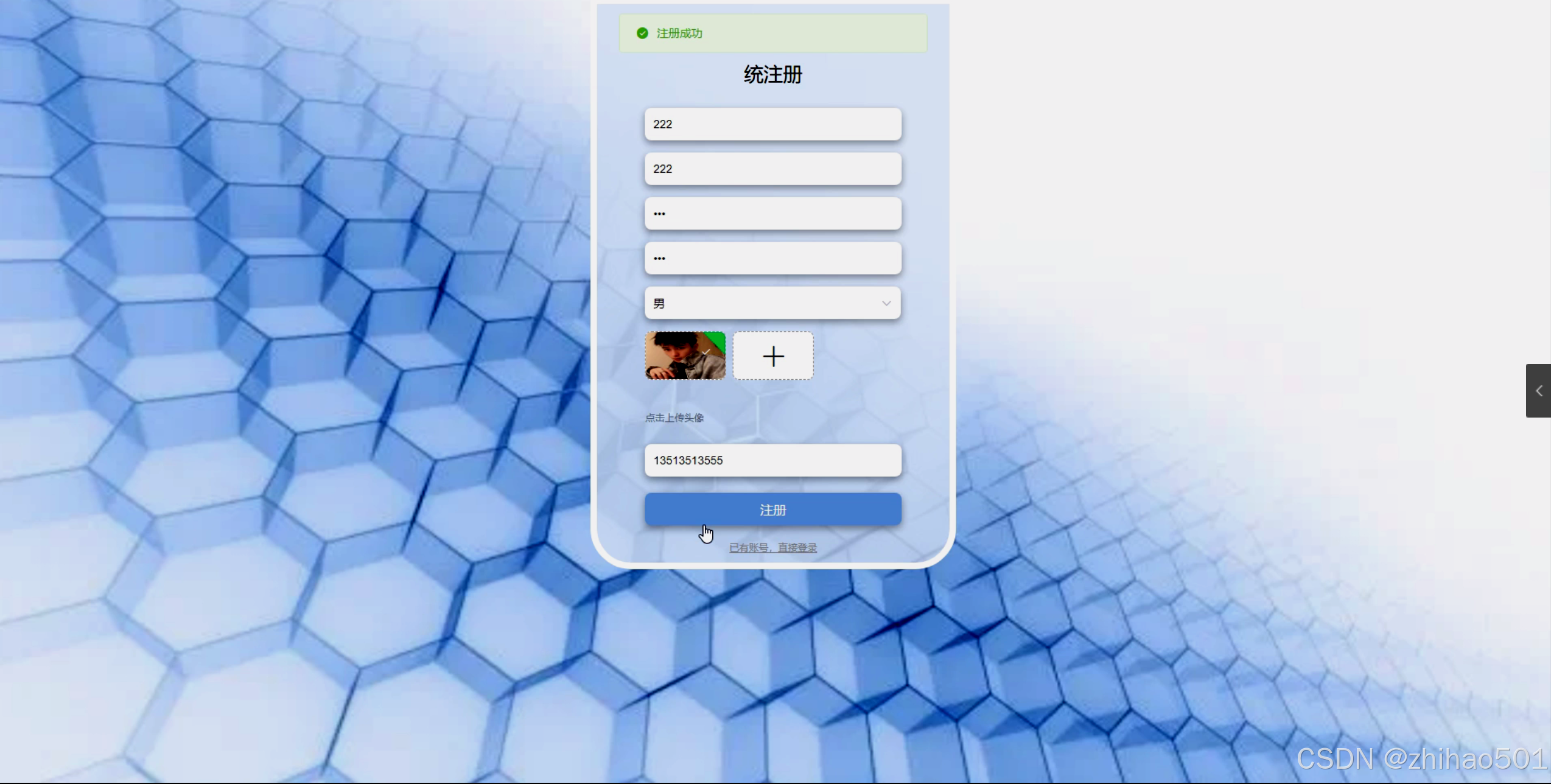Click the plus icon to upload avatar
Screen dimensions: 1551x784
tap(773, 356)
